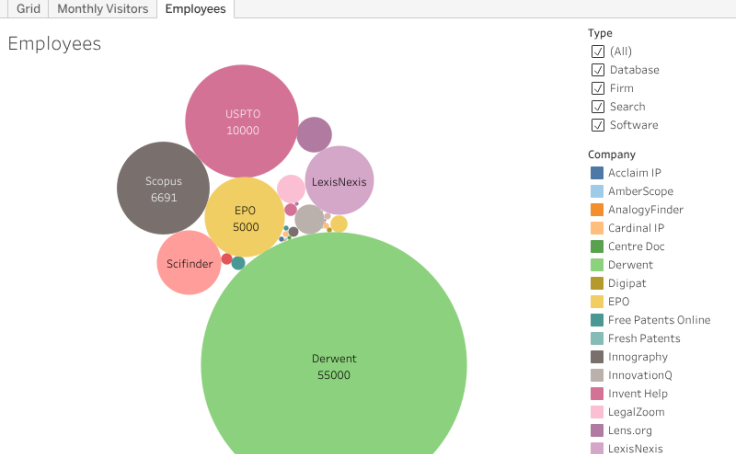Toggle the Firm type checkbox

(x=598, y=88)
